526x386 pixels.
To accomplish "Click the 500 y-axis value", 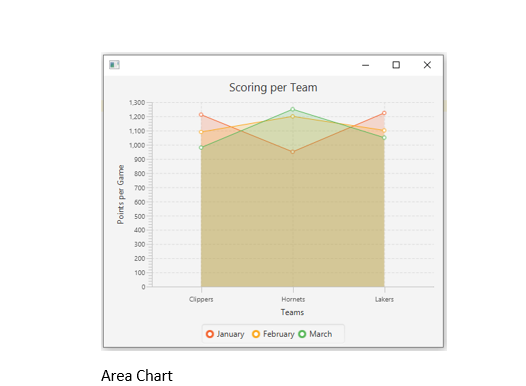I will click(x=140, y=216).
